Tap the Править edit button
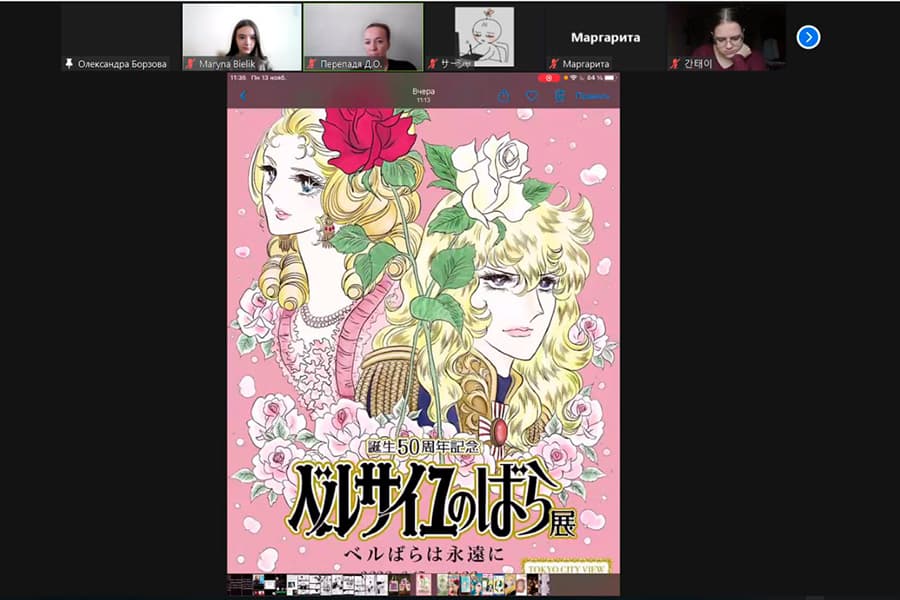The height and width of the screenshot is (600, 900). click(x=592, y=96)
